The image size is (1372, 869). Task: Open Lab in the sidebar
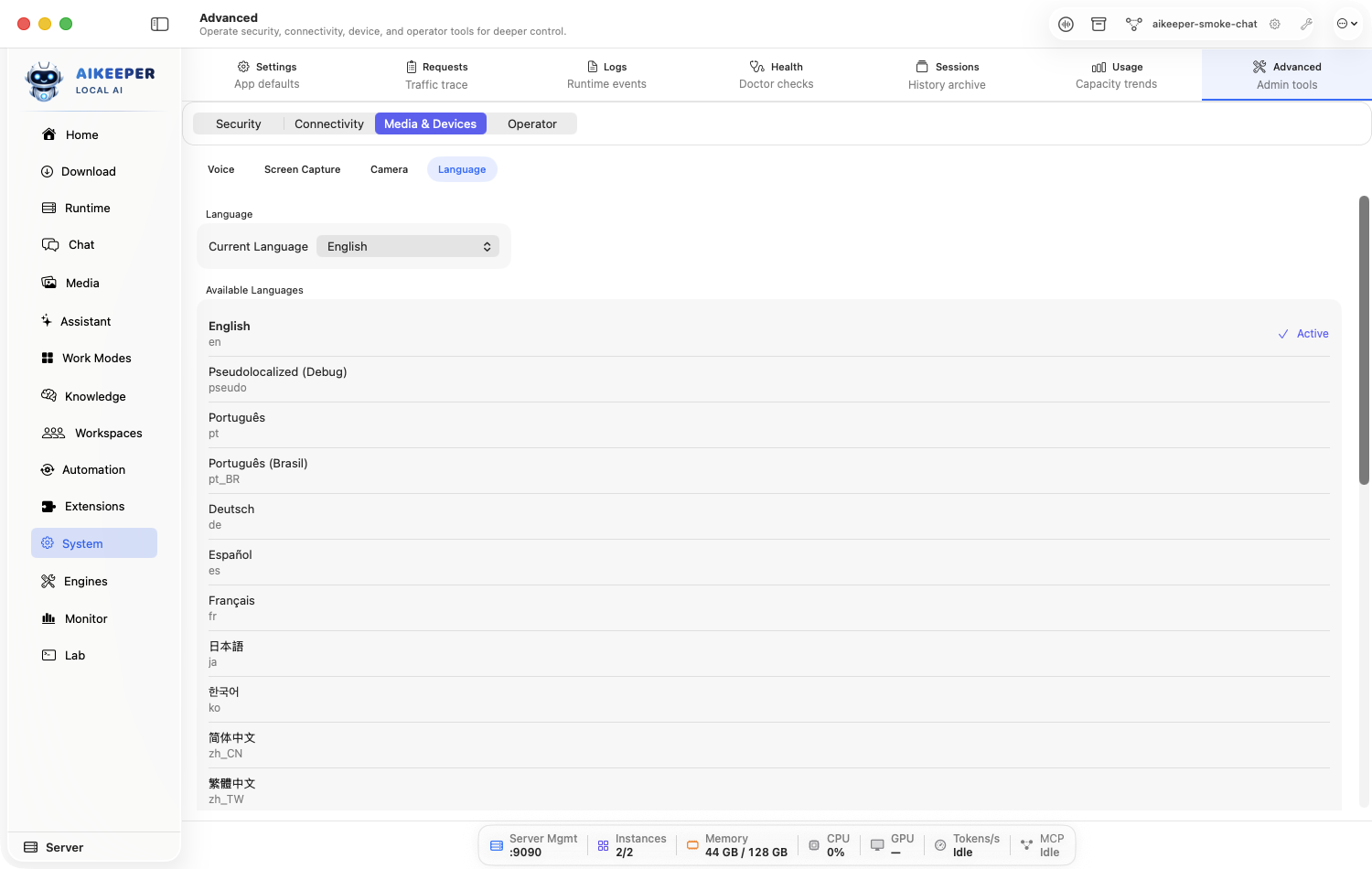[x=93, y=655]
